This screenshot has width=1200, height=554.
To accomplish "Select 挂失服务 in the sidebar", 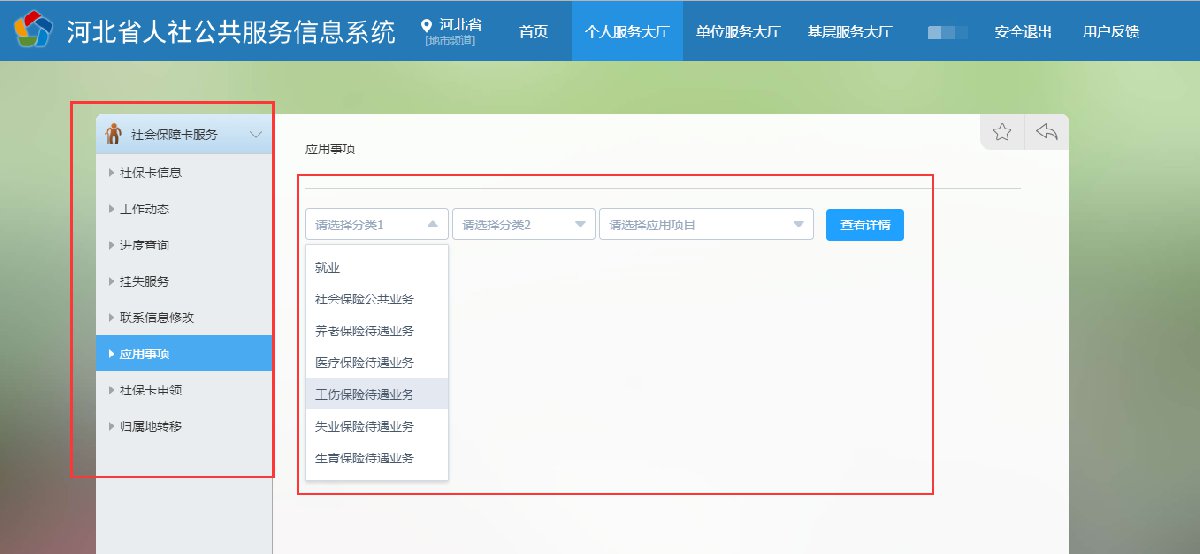I will click(x=144, y=281).
